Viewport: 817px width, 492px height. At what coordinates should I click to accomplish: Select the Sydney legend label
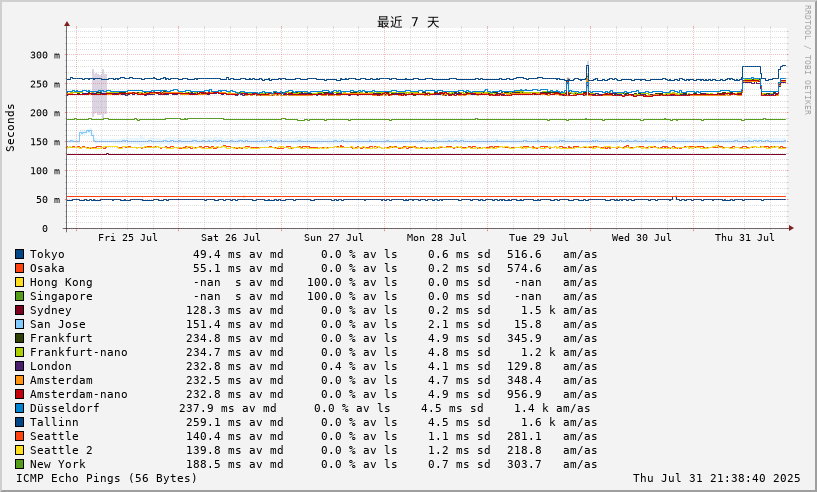tap(51, 311)
